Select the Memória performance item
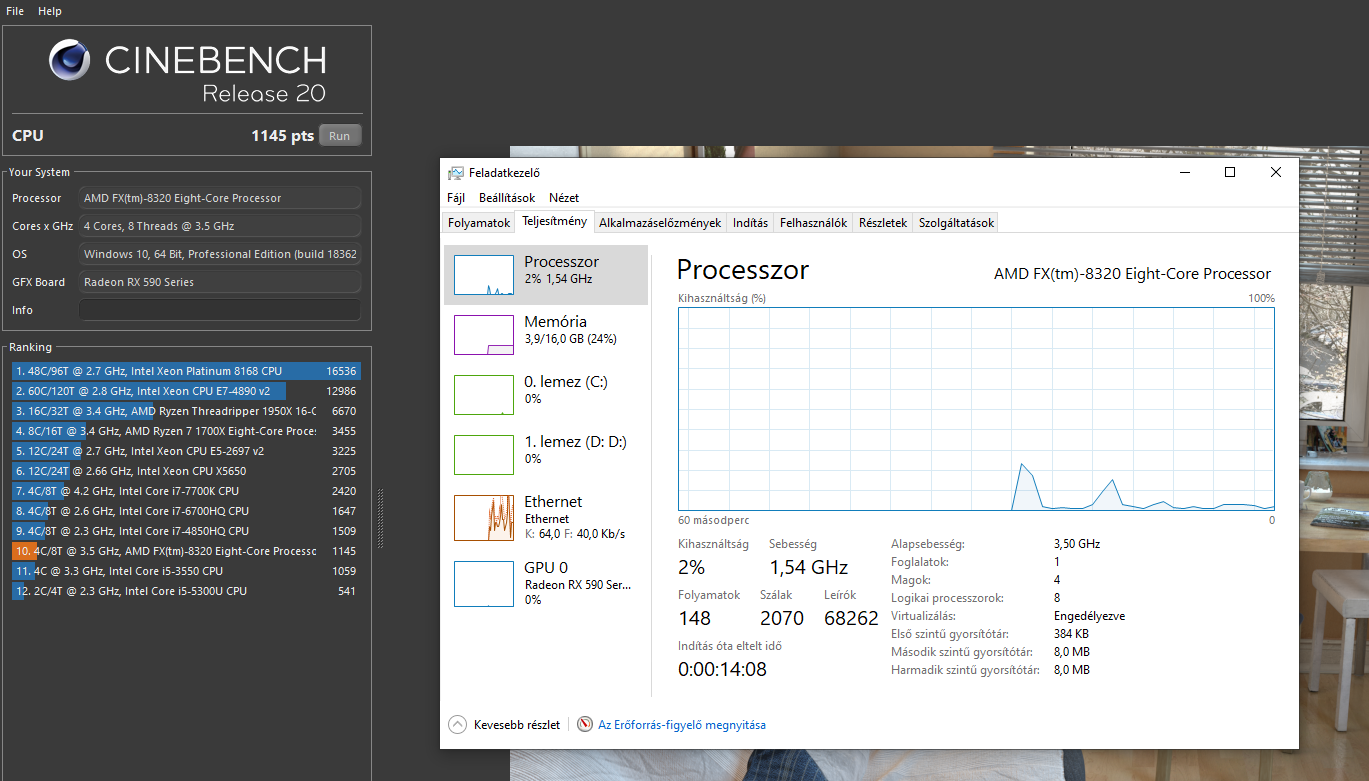1369x781 pixels. [546, 335]
